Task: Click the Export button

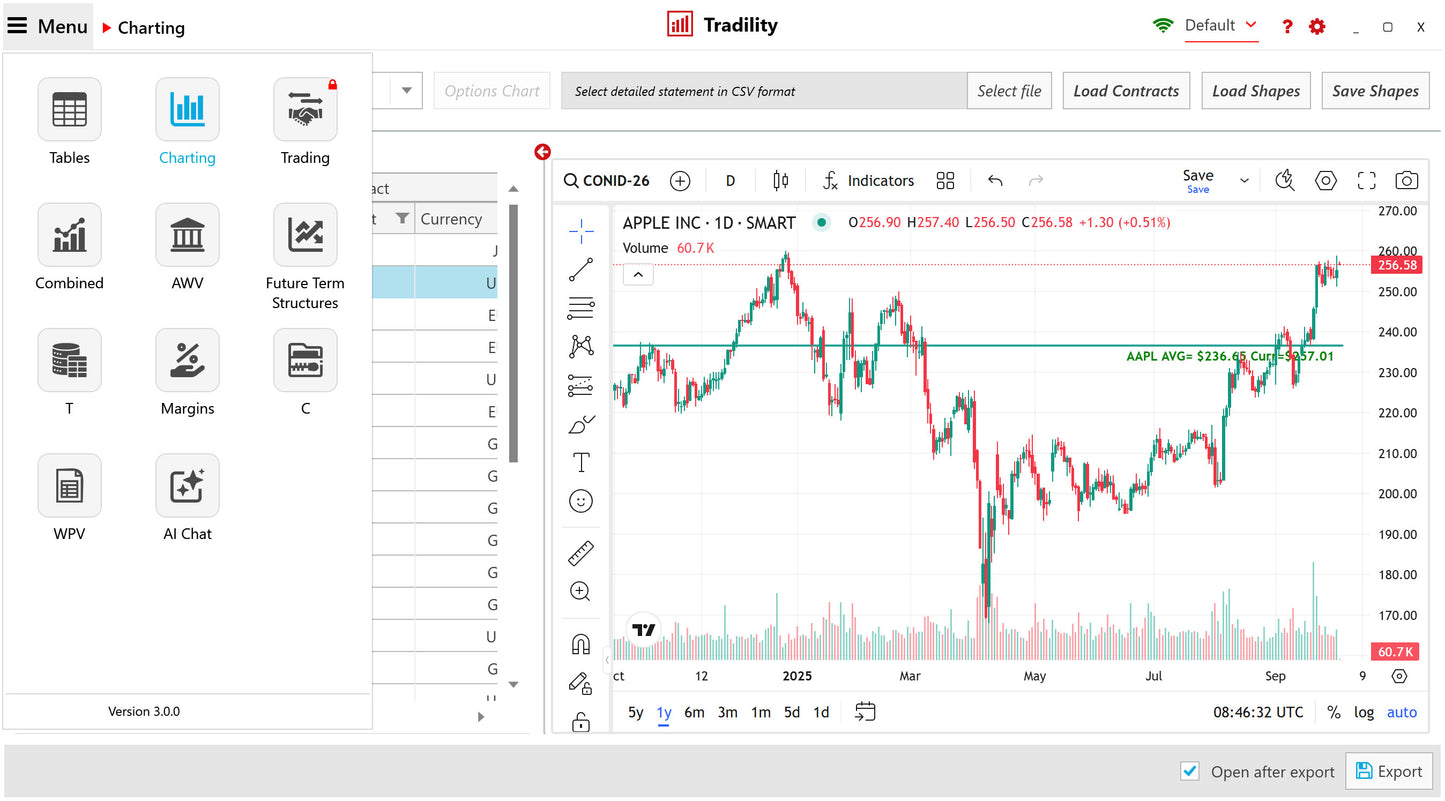Action: (x=1388, y=771)
